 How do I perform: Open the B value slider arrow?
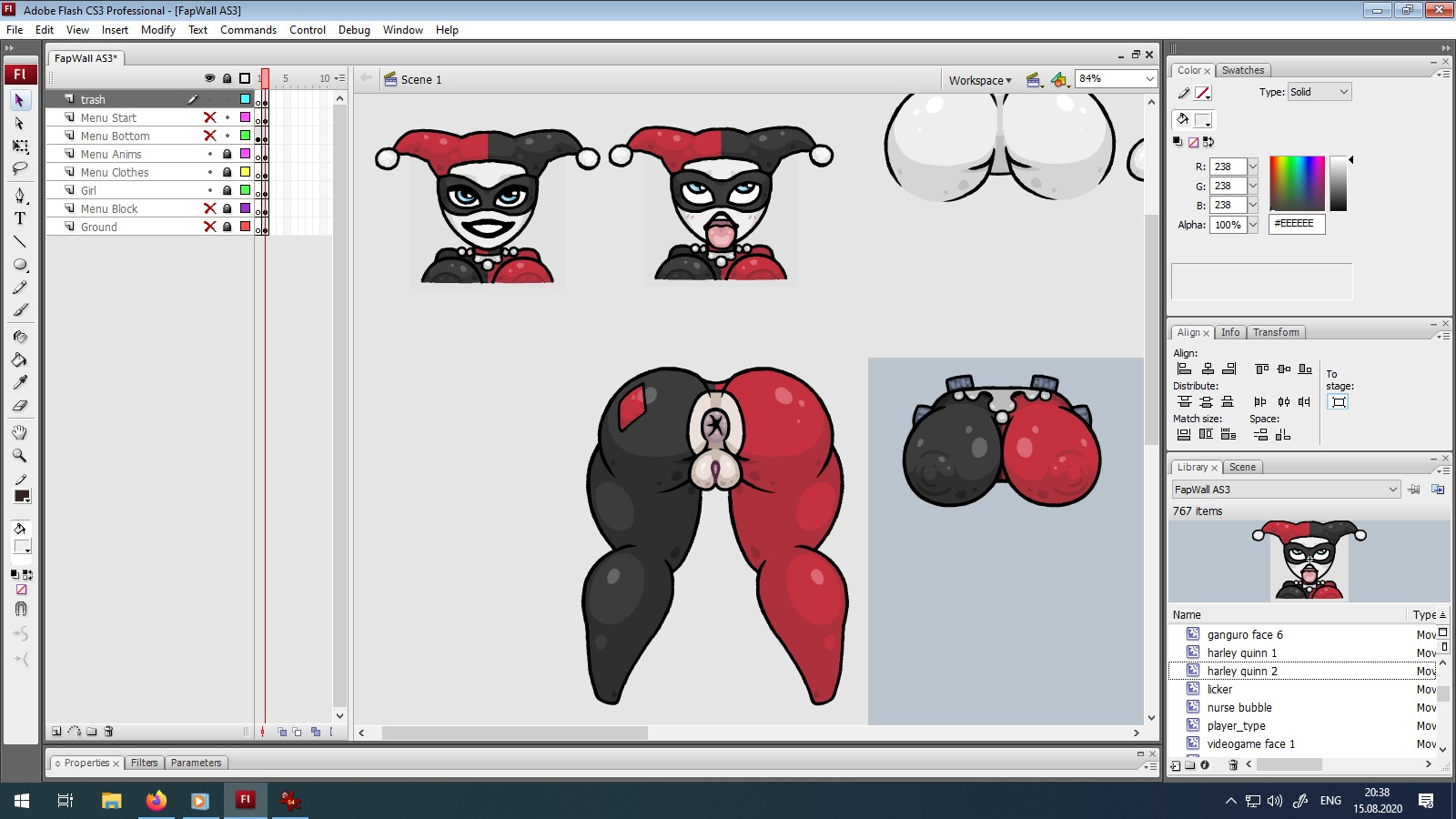coord(1253,205)
